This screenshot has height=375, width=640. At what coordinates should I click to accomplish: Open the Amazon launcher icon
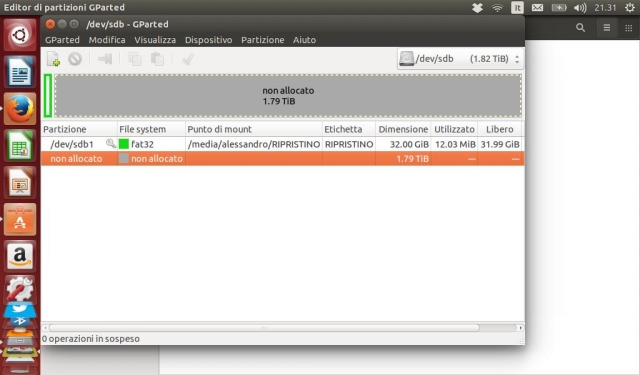pyautogui.click(x=20, y=256)
